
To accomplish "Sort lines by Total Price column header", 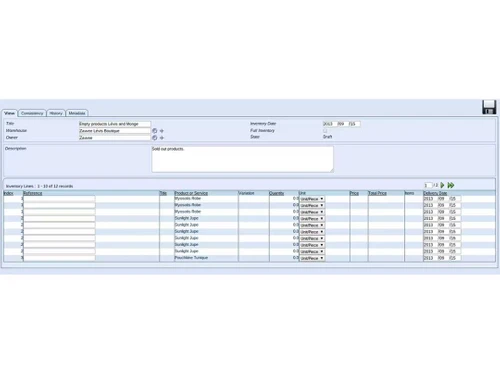I will [377, 193].
